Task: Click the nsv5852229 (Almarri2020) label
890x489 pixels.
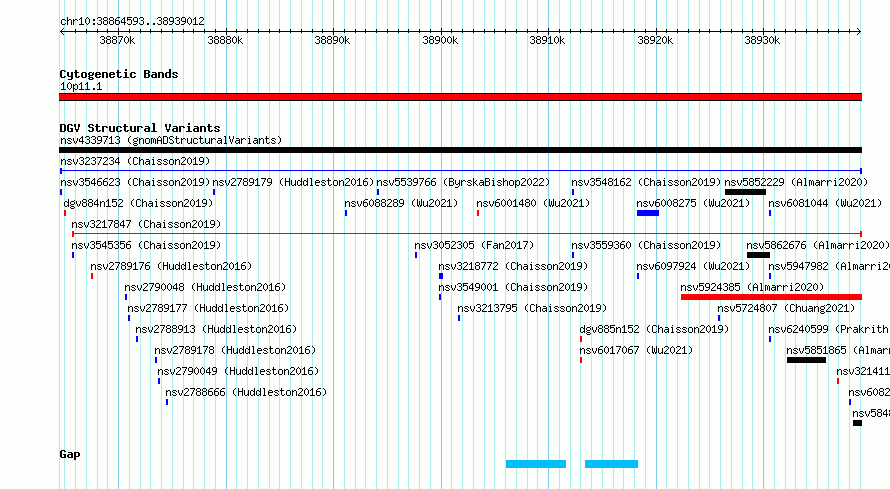Action: pos(796,182)
